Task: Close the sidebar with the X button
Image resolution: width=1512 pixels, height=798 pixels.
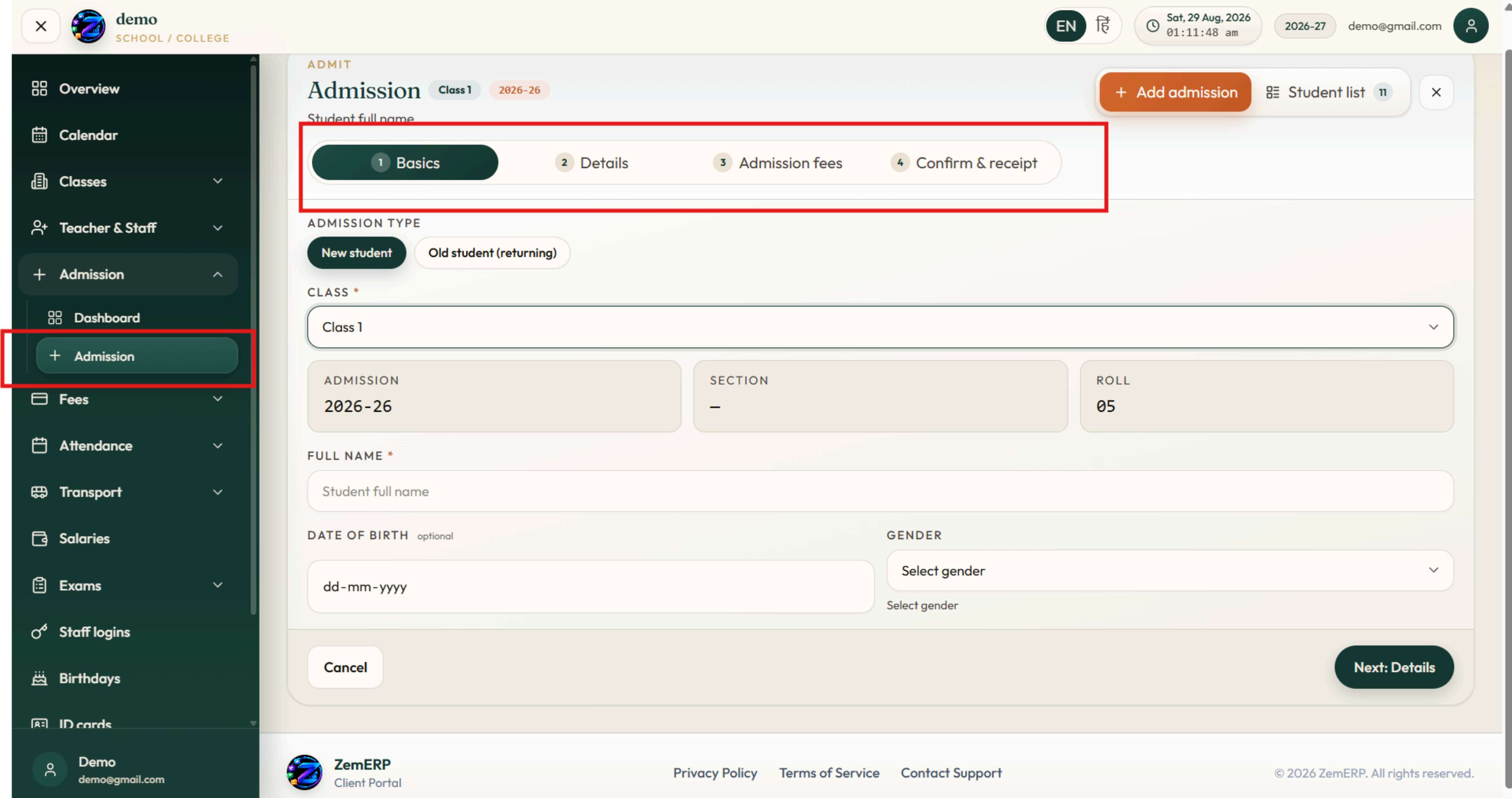Action: click(40, 26)
